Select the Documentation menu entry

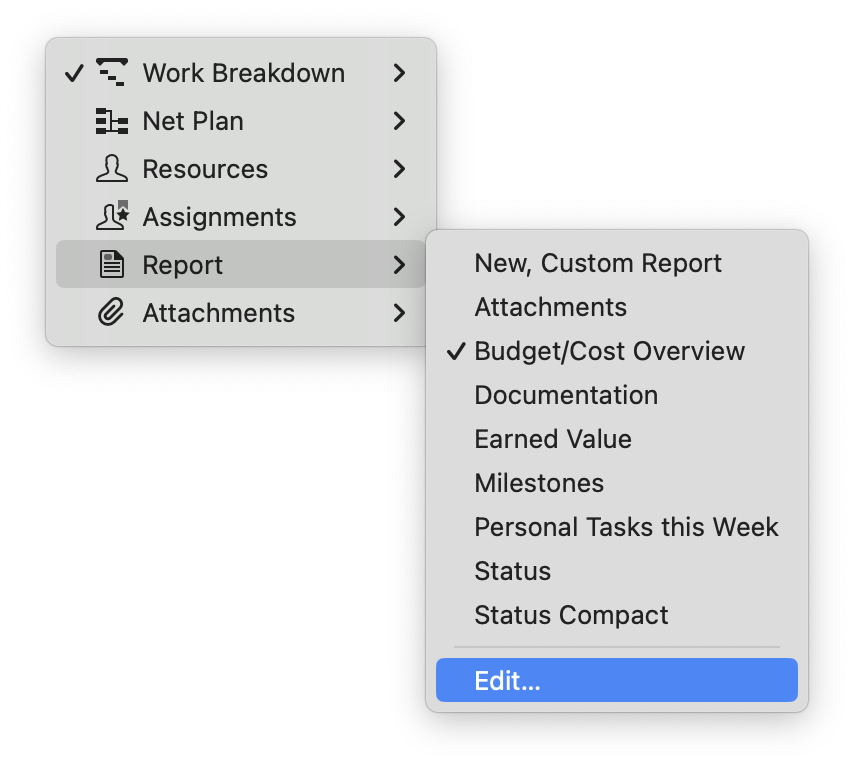[x=566, y=395]
